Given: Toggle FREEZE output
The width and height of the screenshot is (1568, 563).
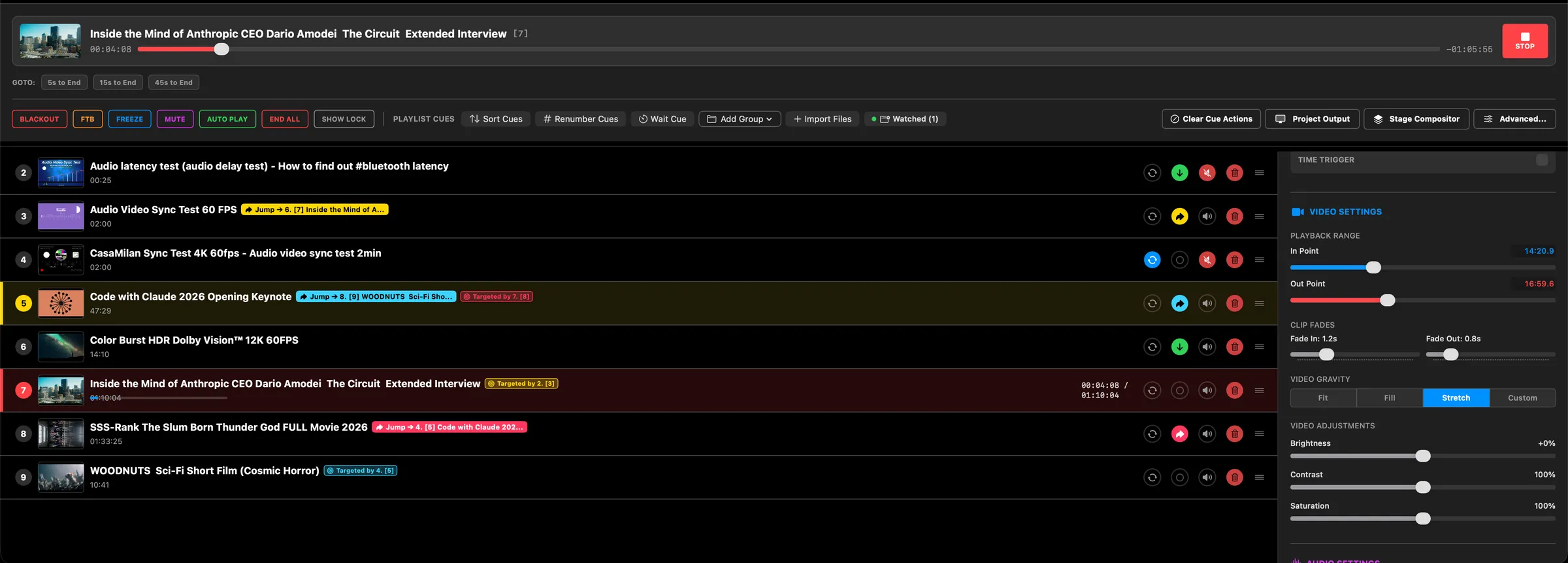Looking at the screenshot, I should (129, 119).
